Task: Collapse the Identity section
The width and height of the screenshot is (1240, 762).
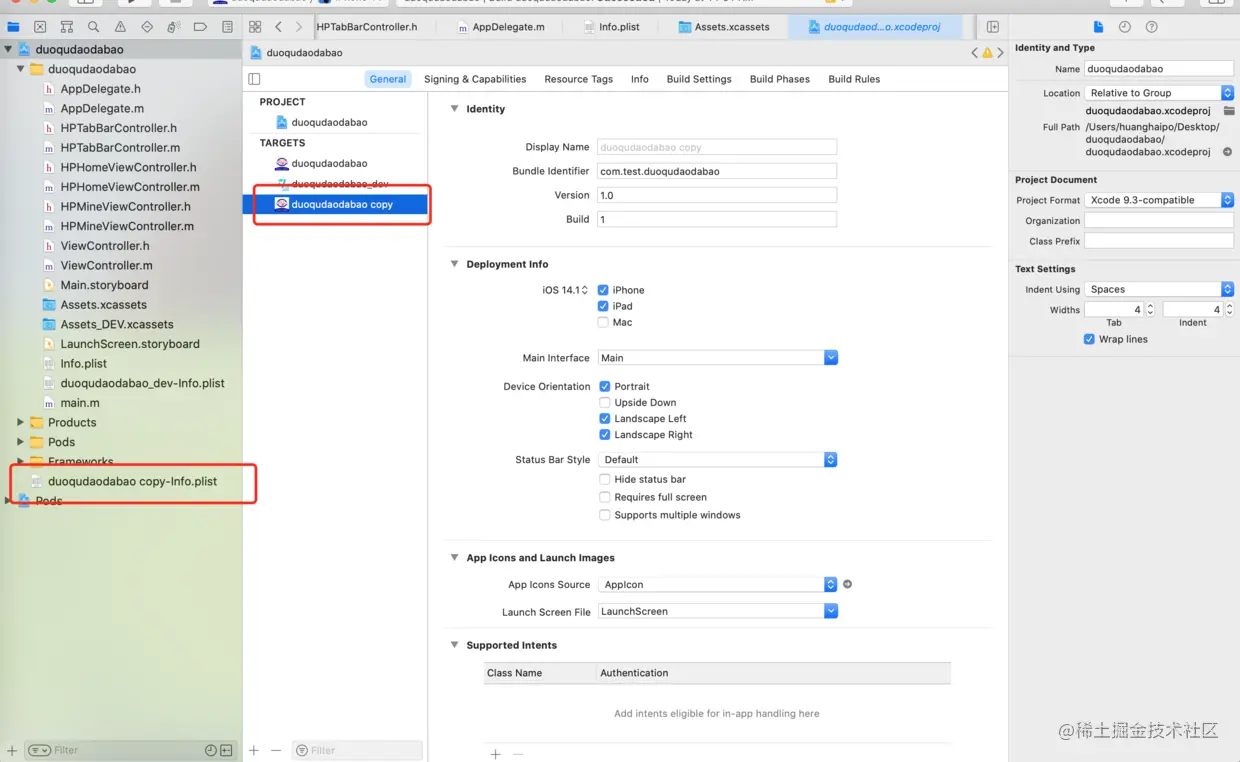Action: [455, 109]
